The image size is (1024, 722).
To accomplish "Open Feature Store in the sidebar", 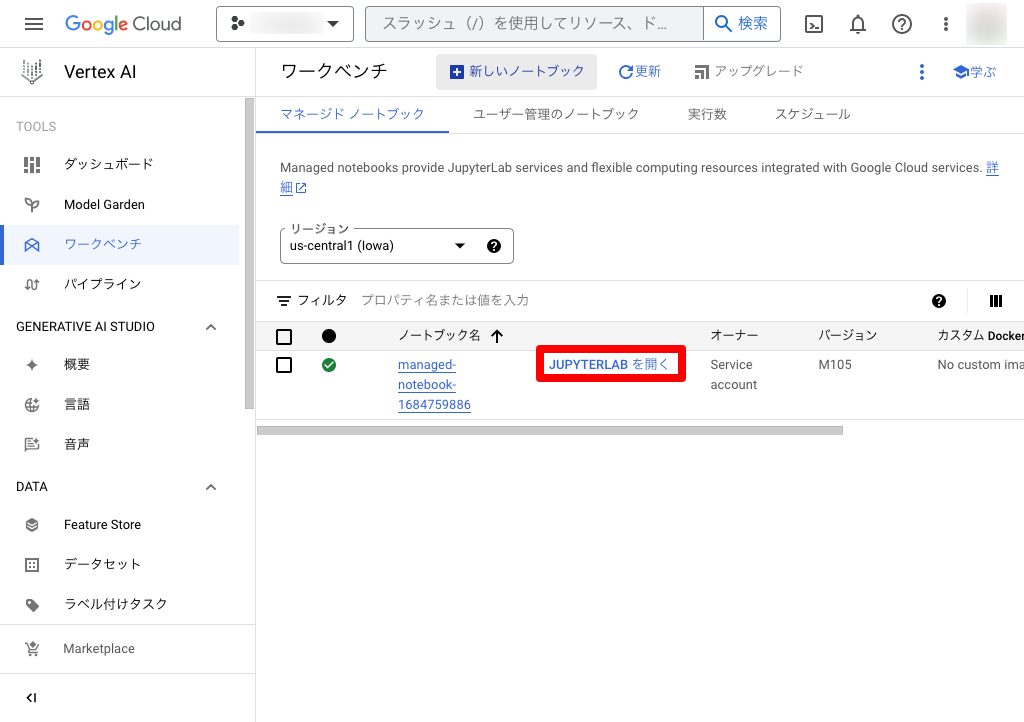I will pyautogui.click(x=100, y=524).
